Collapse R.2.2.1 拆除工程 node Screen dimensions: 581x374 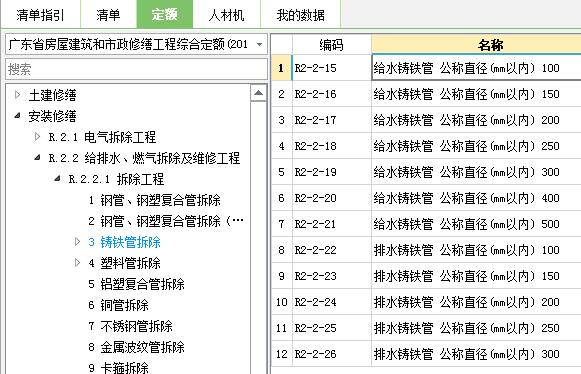click(57, 179)
